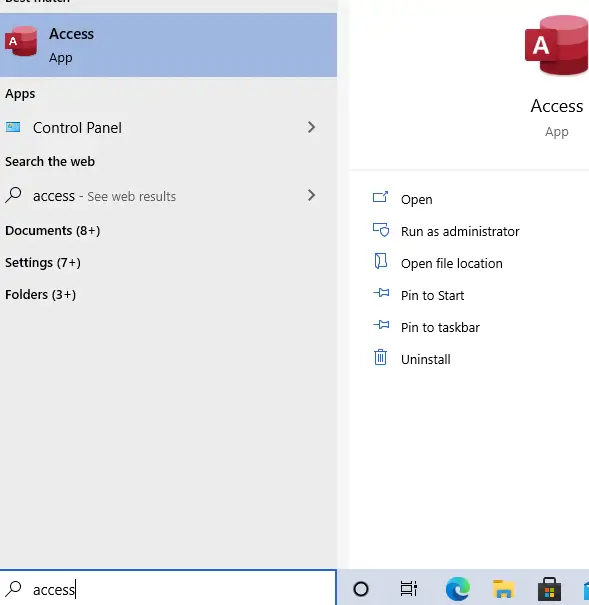The height and width of the screenshot is (605, 589).
Task: Click the Open file location icon
Action: (380, 261)
